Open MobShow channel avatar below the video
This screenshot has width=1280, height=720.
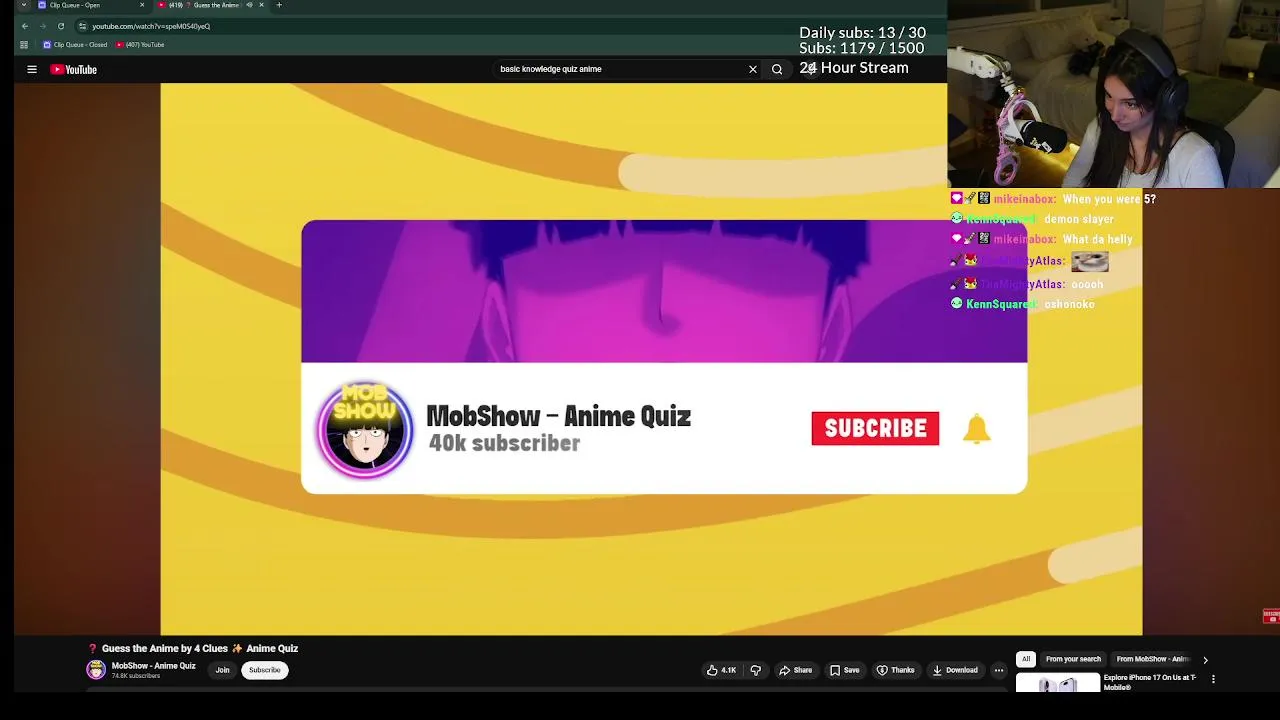(x=96, y=670)
